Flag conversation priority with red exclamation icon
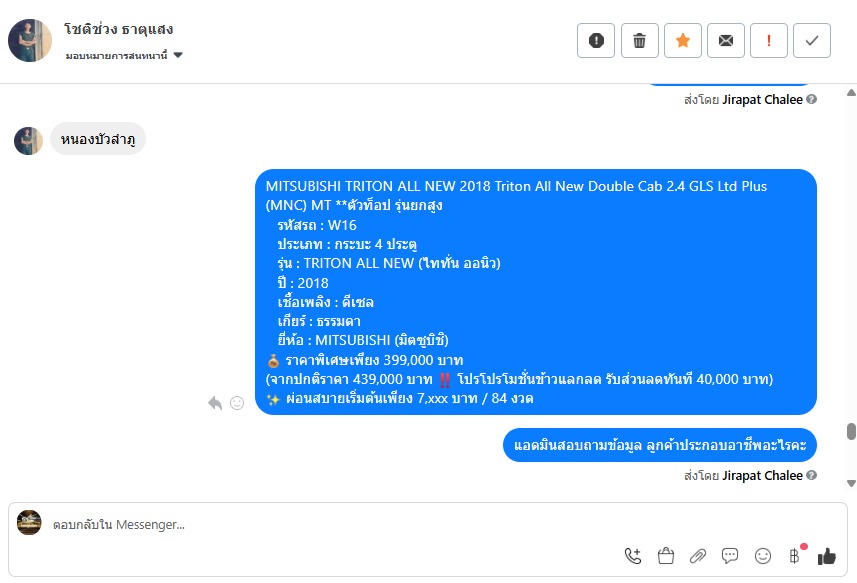The width and height of the screenshot is (857, 583). [x=769, y=40]
